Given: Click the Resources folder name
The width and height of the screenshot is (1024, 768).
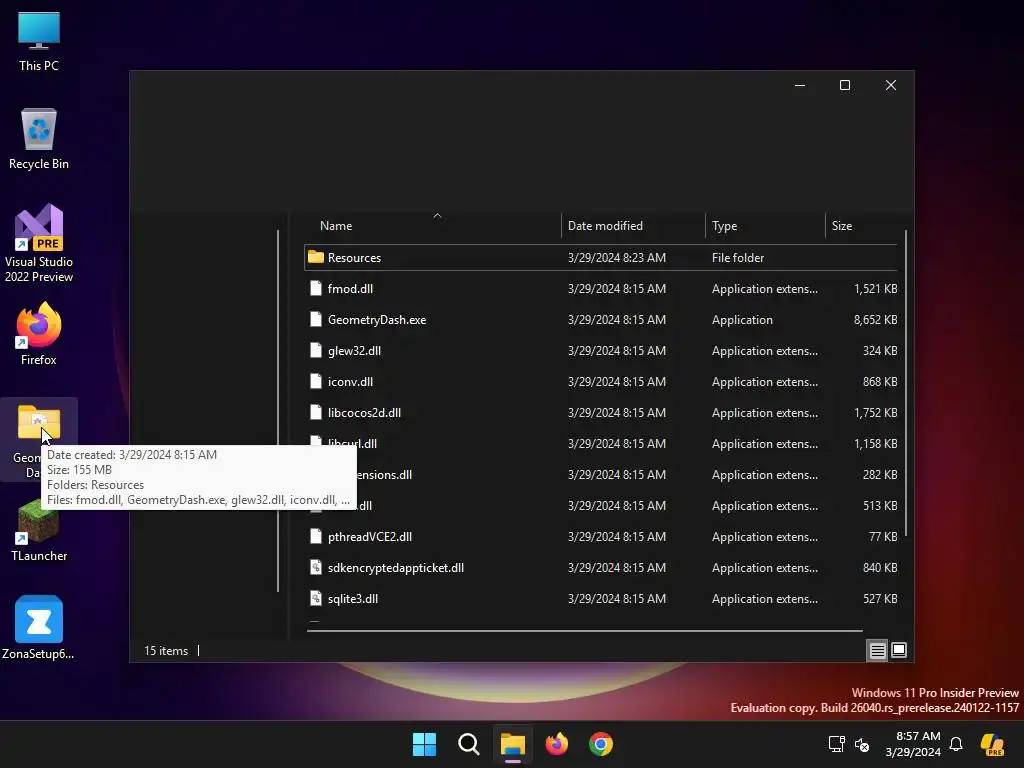Looking at the screenshot, I should [x=354, y=258].
